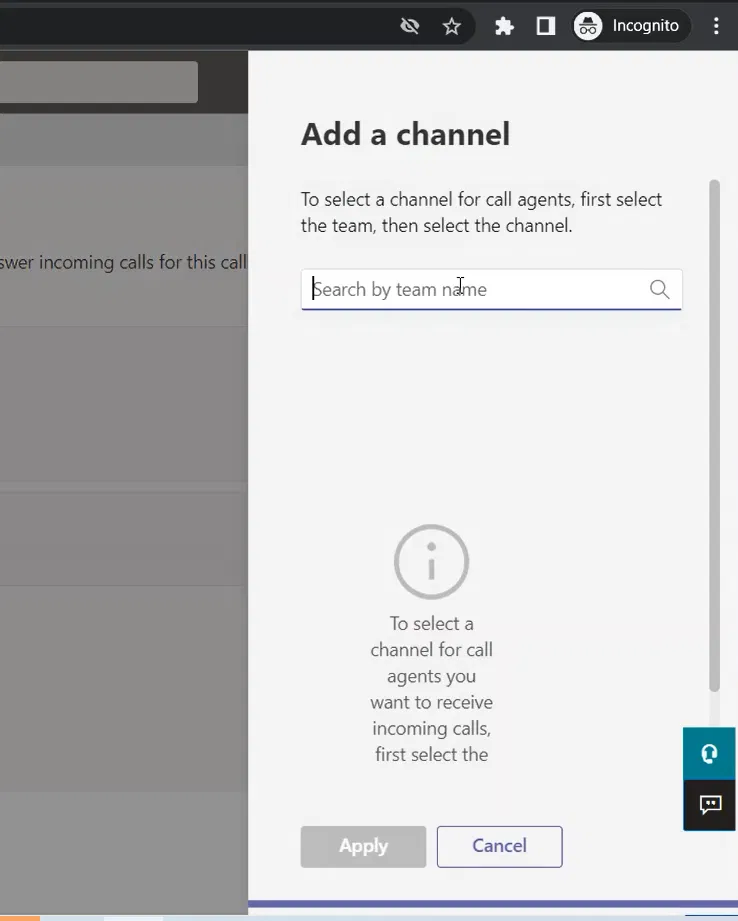Click the instruction text below the heading
The width and height of the screenshot is (738, 921).
[x=481, y=212]
